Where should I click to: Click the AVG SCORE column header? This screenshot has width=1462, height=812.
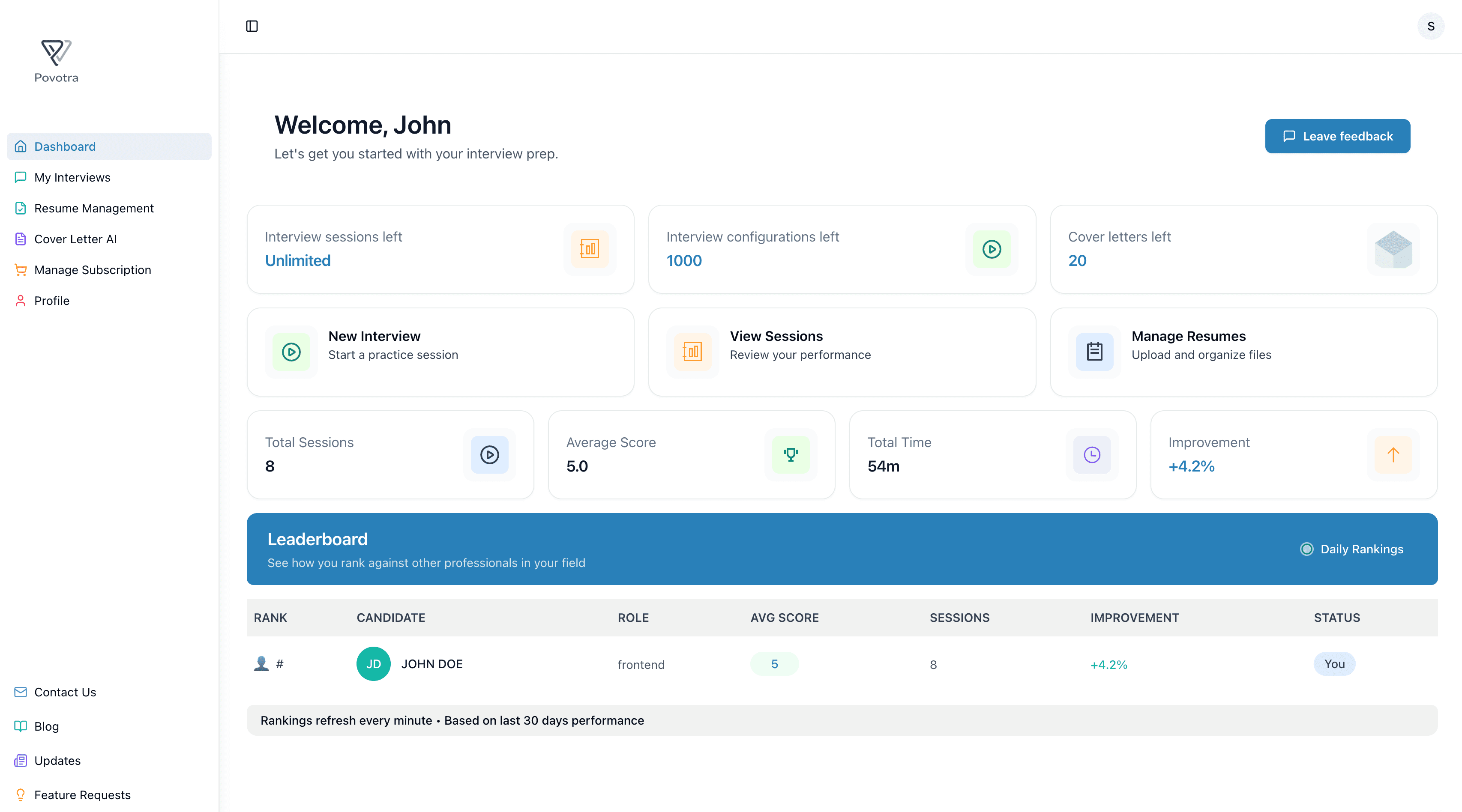click(x=785, y=618)
